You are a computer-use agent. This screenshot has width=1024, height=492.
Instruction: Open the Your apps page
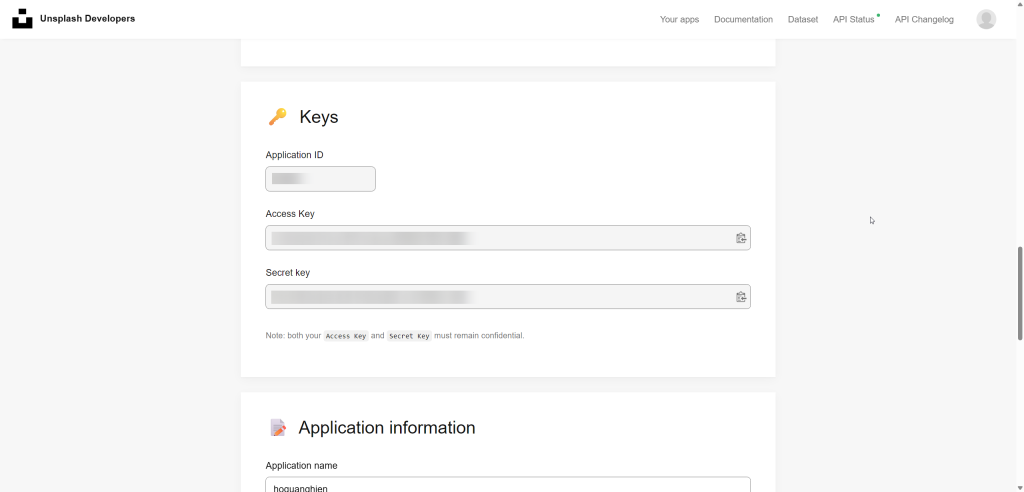tap(679, 20)
